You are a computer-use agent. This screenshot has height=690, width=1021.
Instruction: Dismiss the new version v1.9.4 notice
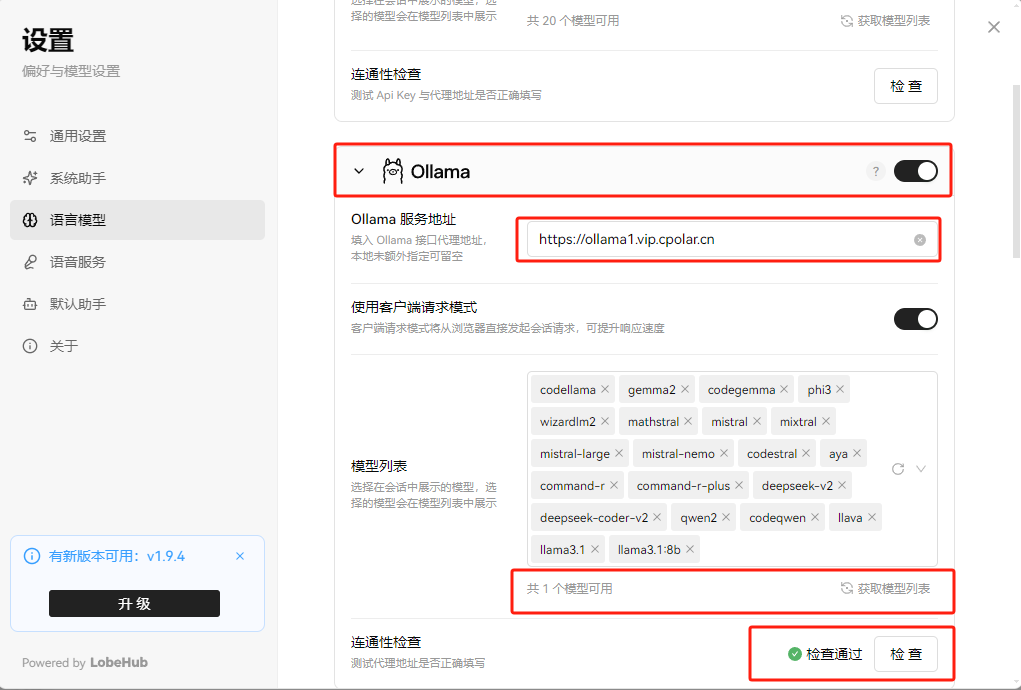240,556
